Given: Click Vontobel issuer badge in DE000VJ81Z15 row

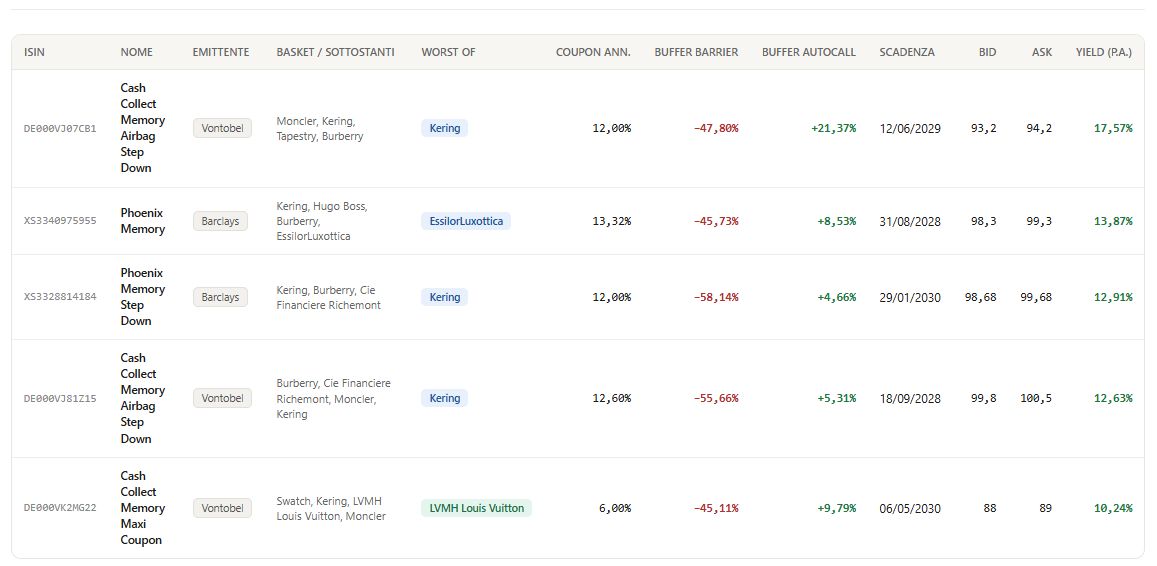Looking at the screenshot, I should pyautogui.click(x=222, y=398).
